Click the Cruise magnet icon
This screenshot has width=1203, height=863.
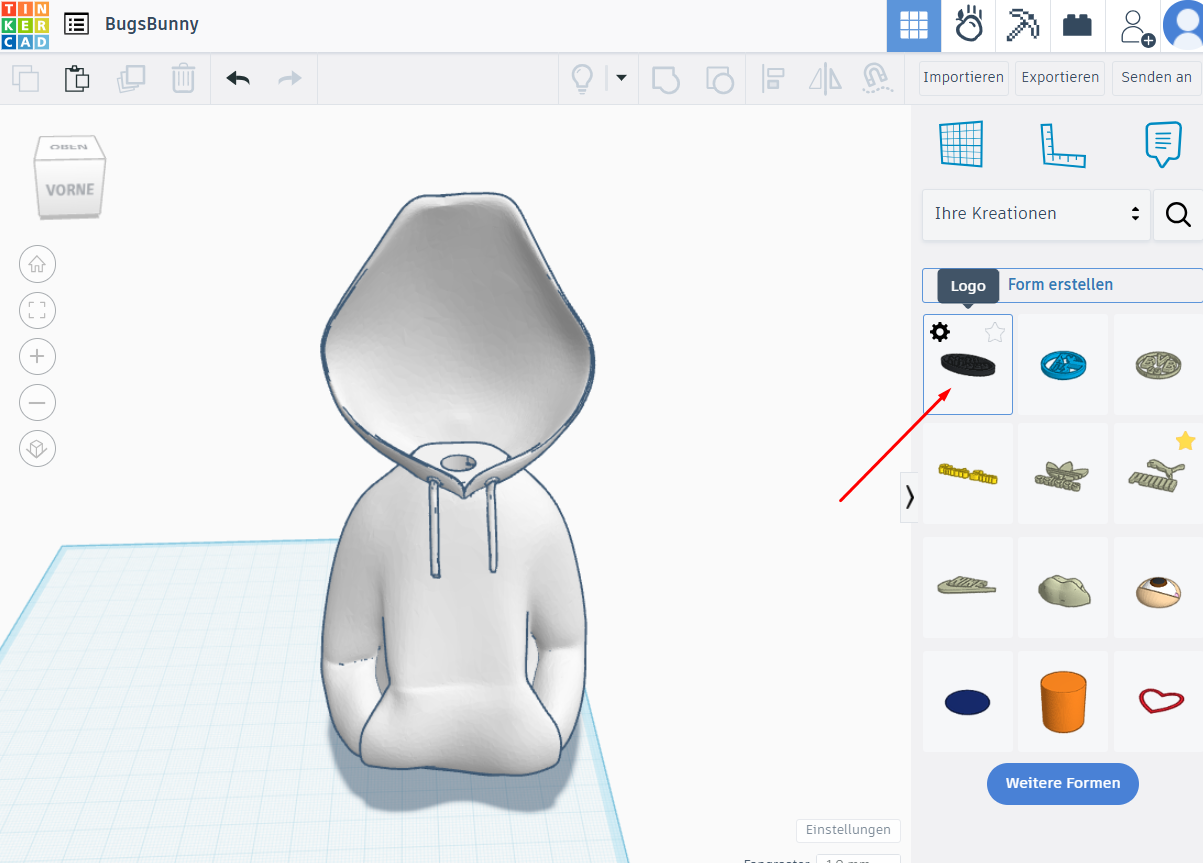[877, 78]
